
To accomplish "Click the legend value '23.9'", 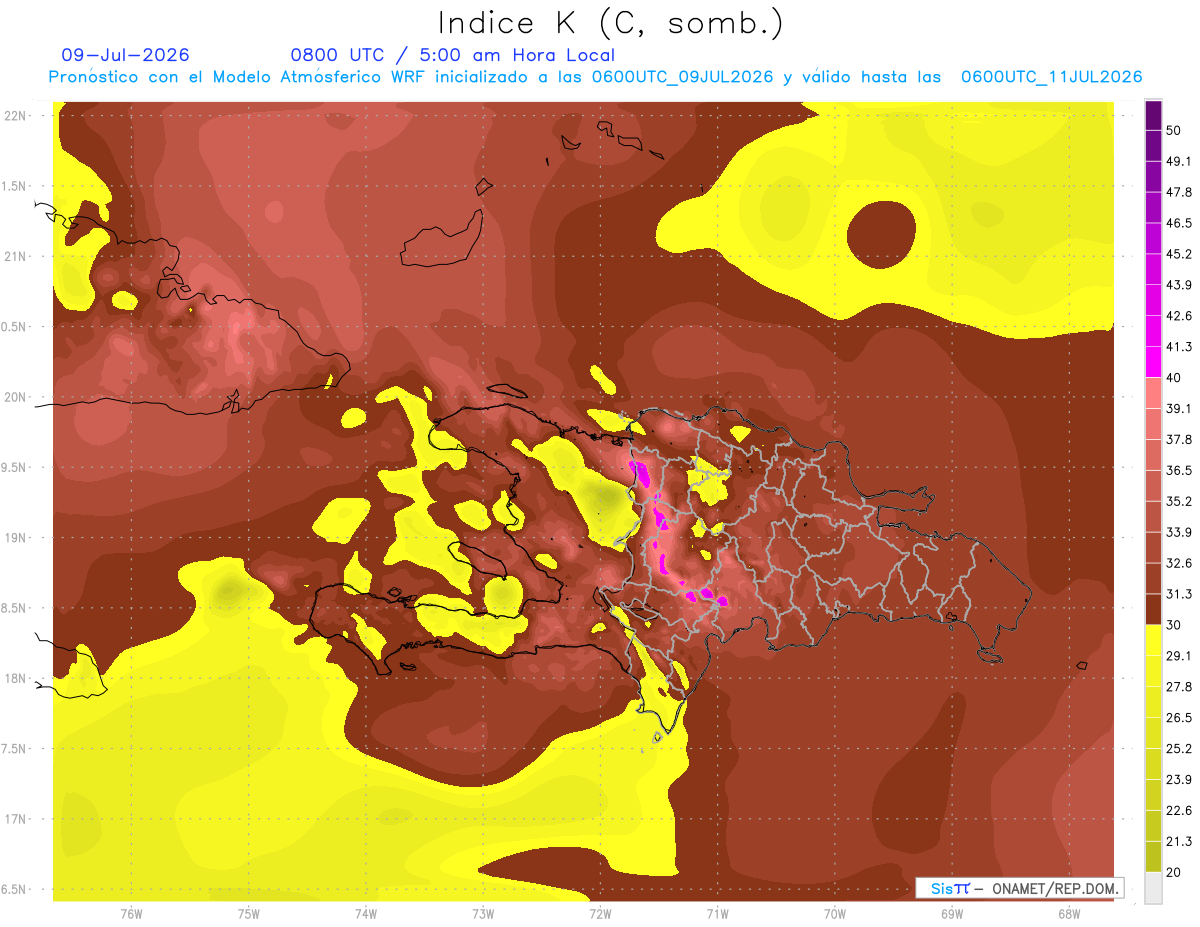I will tap(1179, 779).
